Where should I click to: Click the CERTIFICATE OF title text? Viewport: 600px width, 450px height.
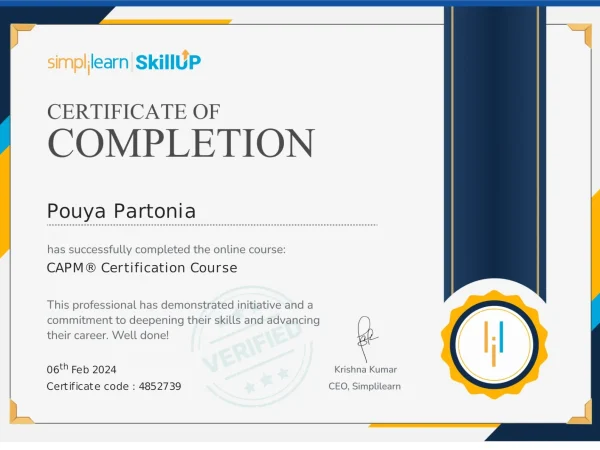point(134,111)
